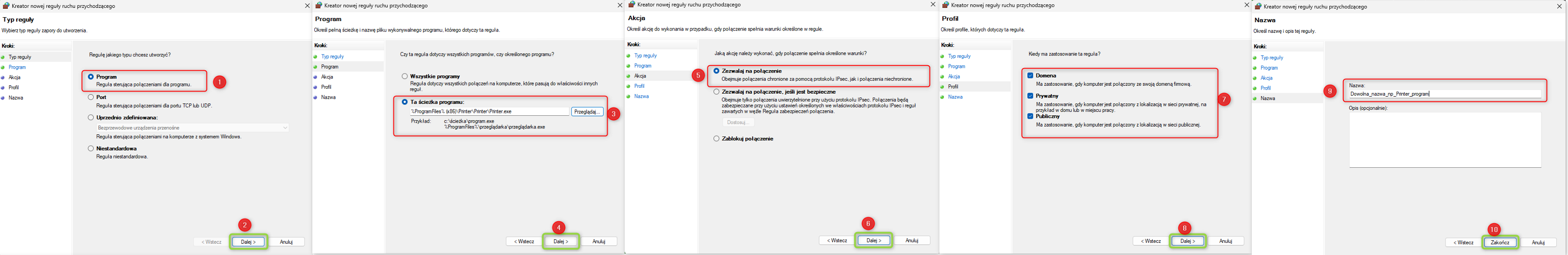The width and height of the screenshot is (1568, 255).
Task: Click the Przeglądaj... browse button
Action: 587,111
